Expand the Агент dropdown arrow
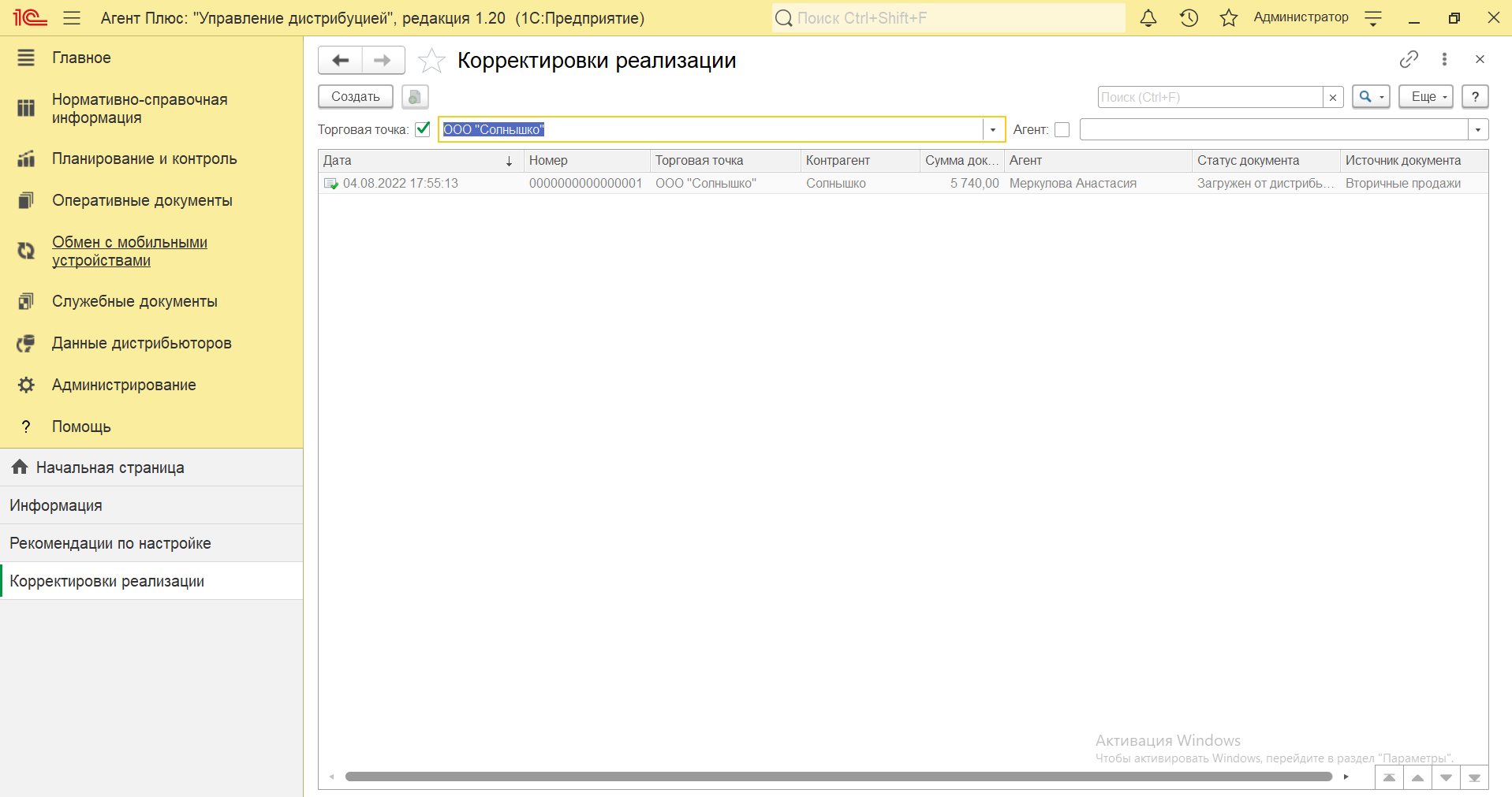1512x797 pixels. 1478,129
